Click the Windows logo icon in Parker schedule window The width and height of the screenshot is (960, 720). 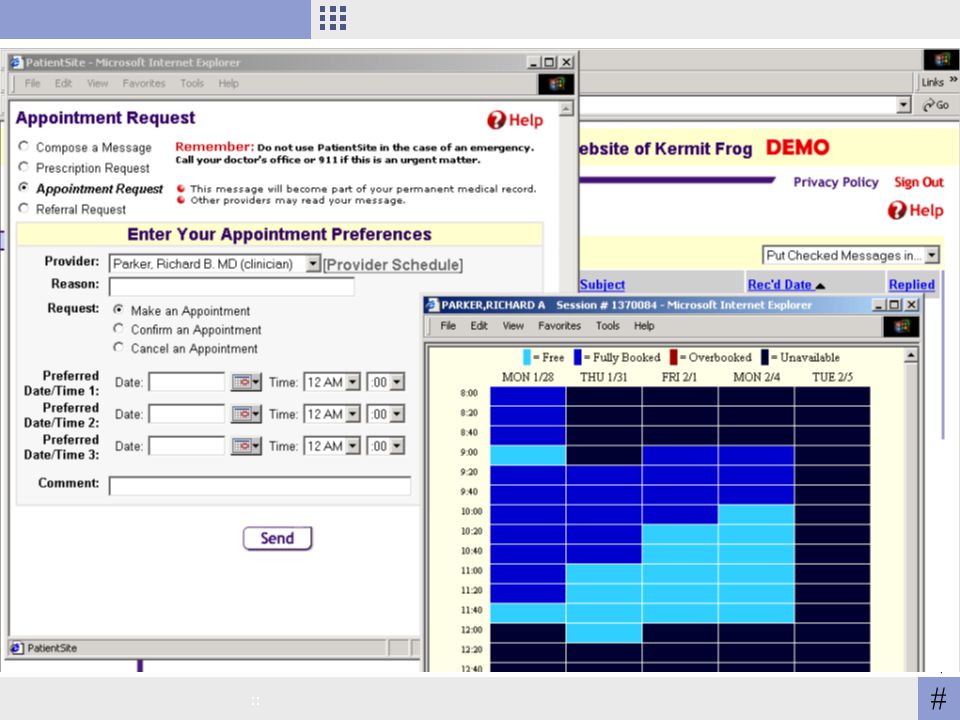point(901,326)
